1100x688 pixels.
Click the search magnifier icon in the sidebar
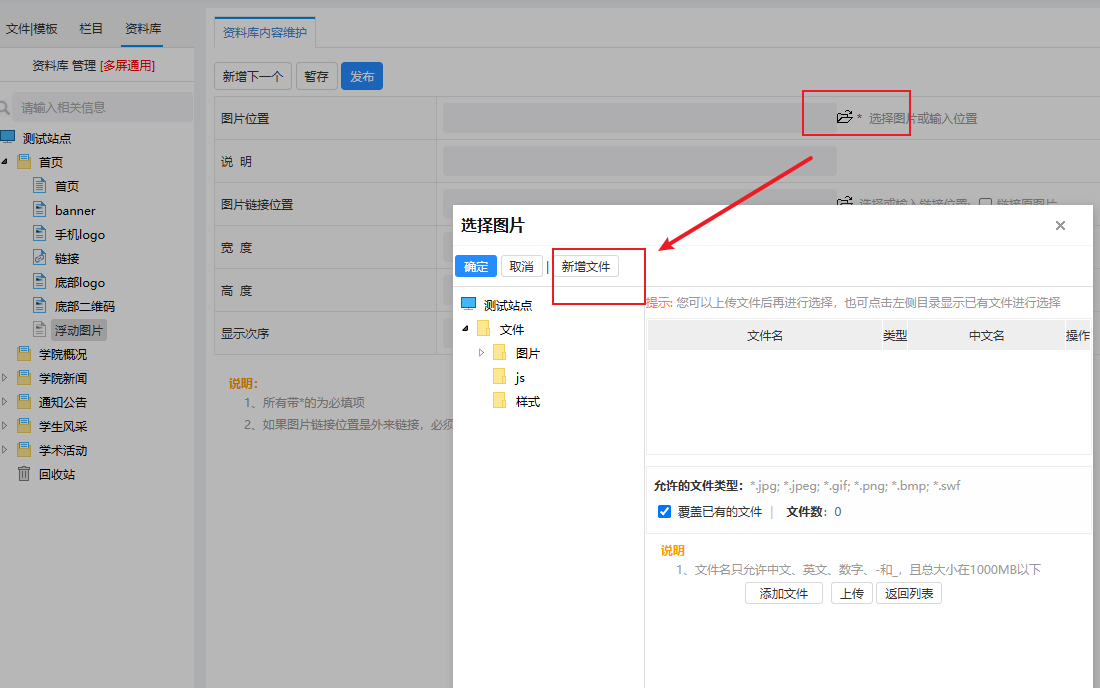[x=5, y=107]
